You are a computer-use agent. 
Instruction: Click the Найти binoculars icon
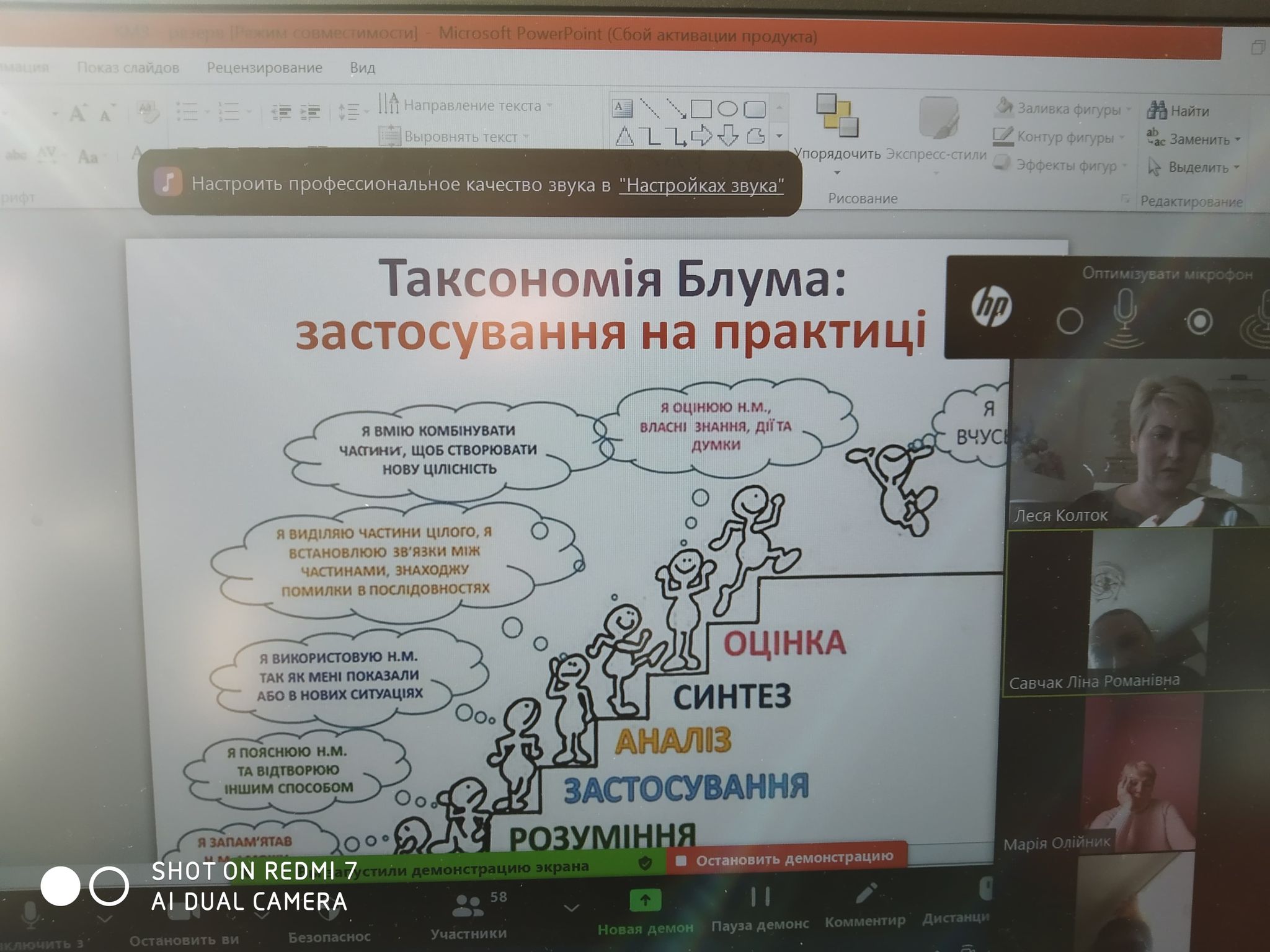1157,110
